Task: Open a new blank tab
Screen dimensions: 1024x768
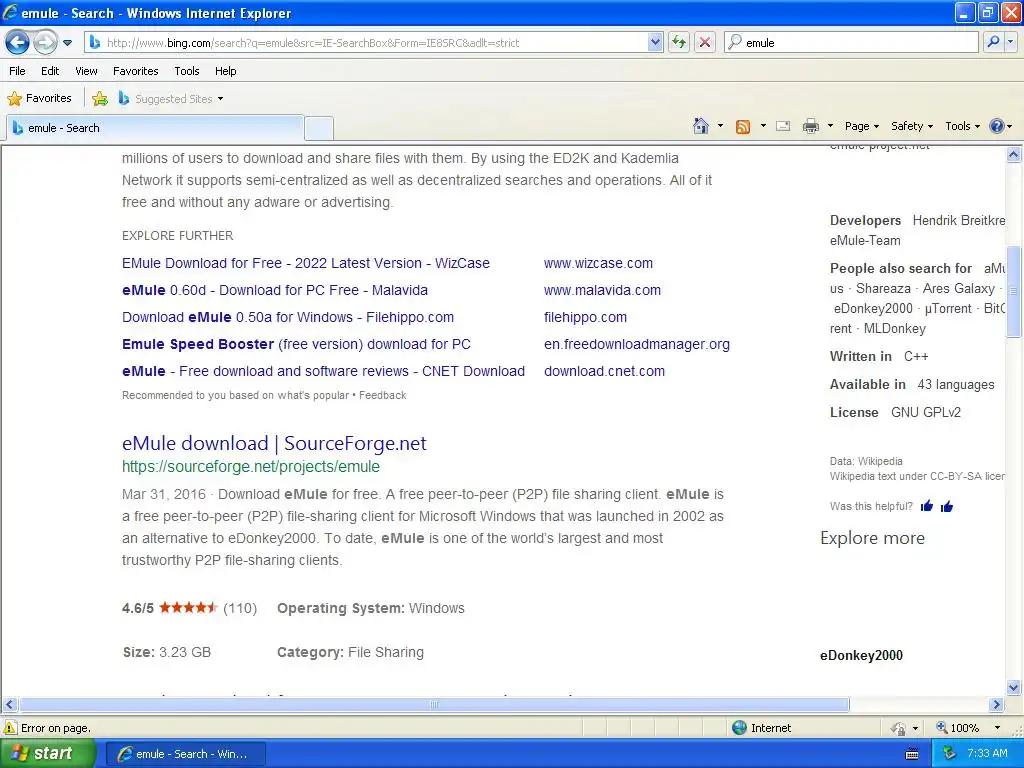Action: point(319,128)
